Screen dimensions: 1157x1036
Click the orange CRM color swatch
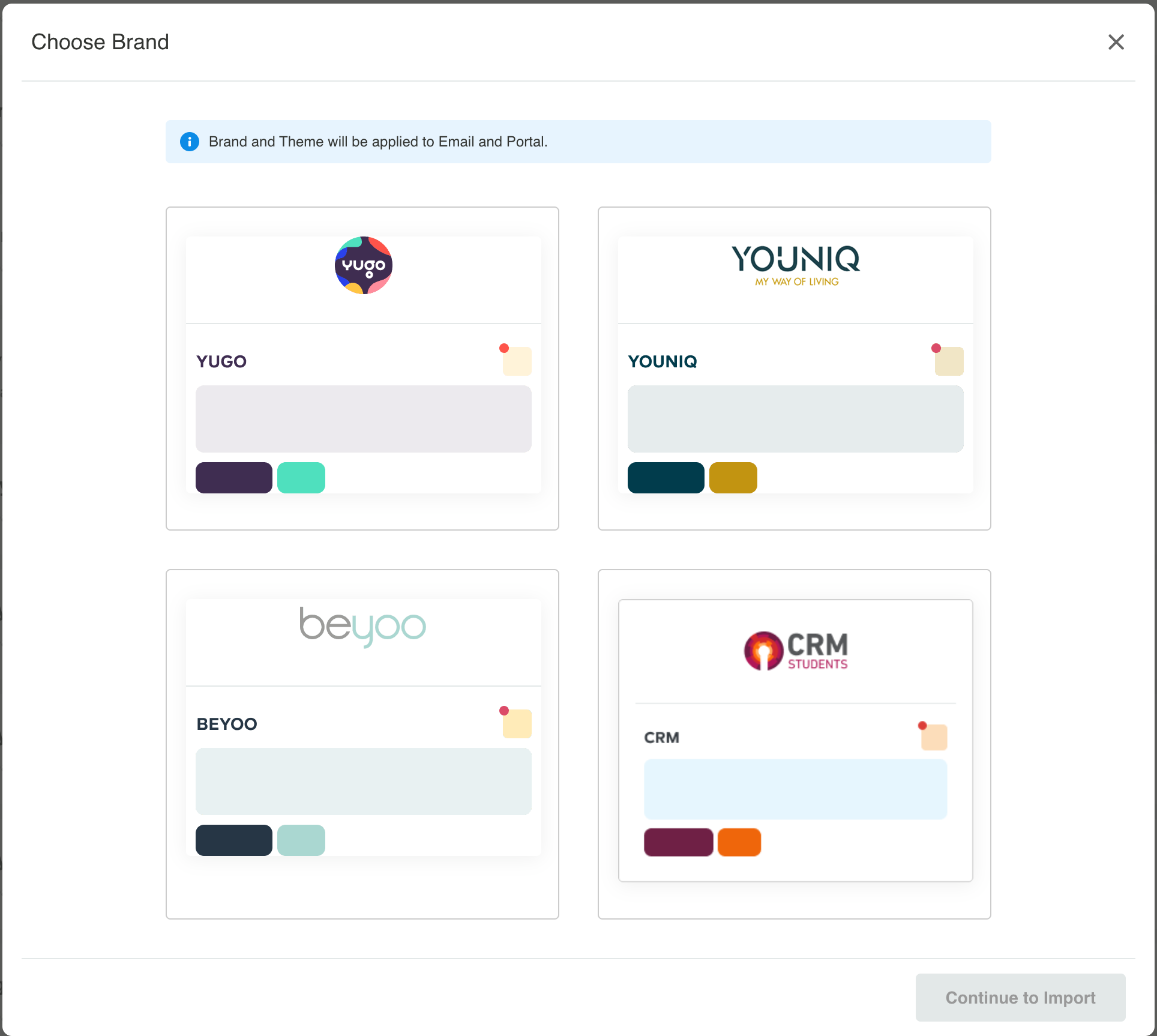739,842
